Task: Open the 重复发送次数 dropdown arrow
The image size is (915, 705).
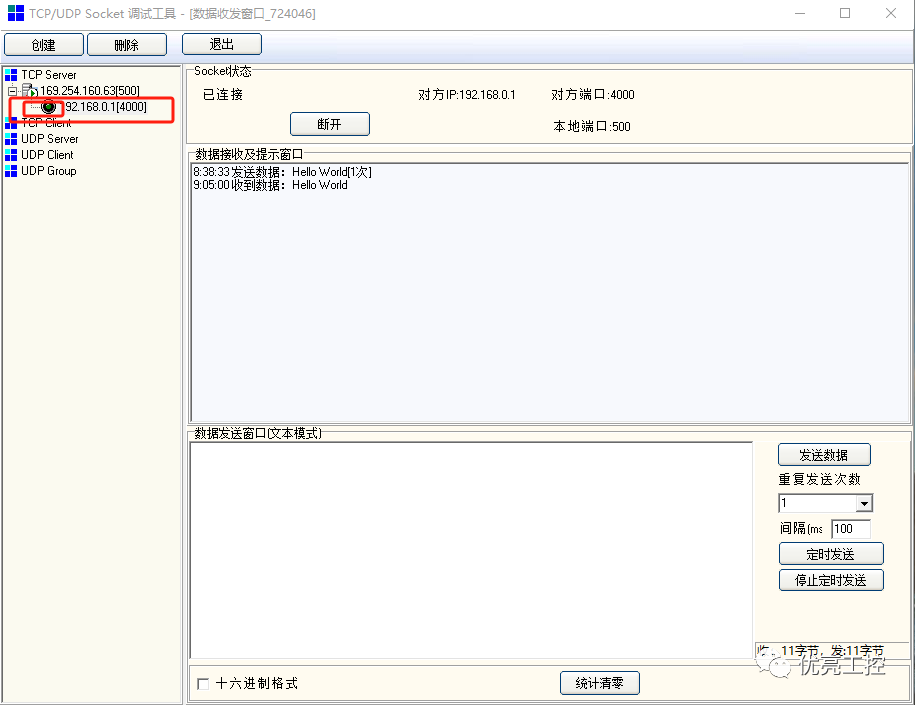Action: 864,503
